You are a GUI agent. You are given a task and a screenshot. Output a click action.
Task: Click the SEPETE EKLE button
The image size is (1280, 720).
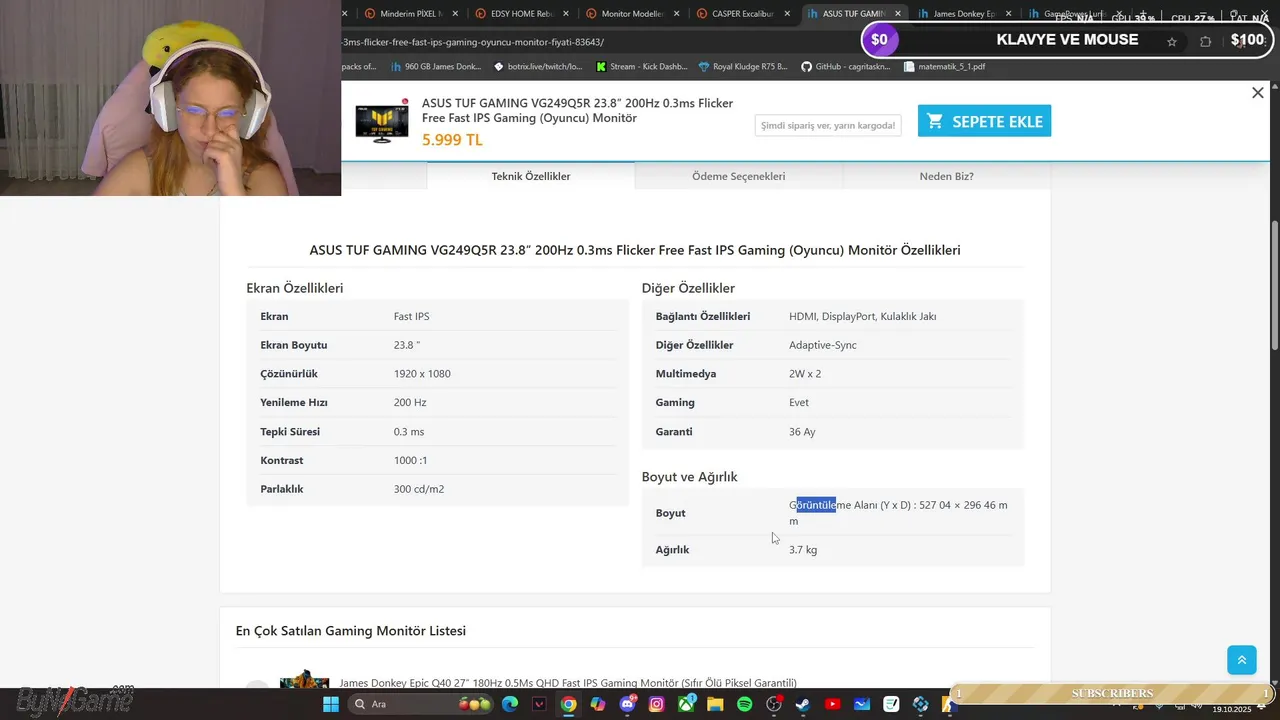tap(984, 121)
